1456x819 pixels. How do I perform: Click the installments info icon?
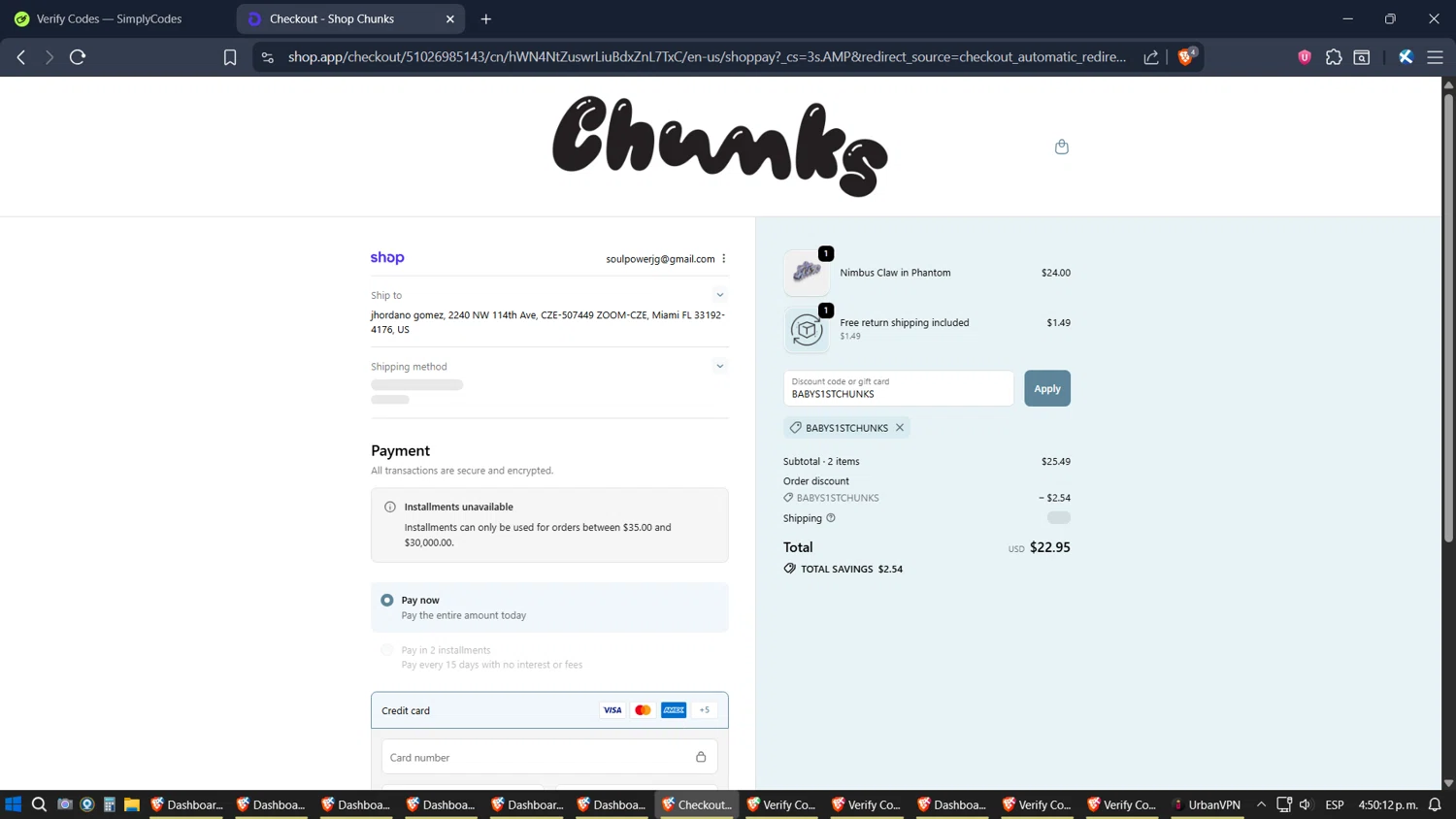tap(390, 507)
